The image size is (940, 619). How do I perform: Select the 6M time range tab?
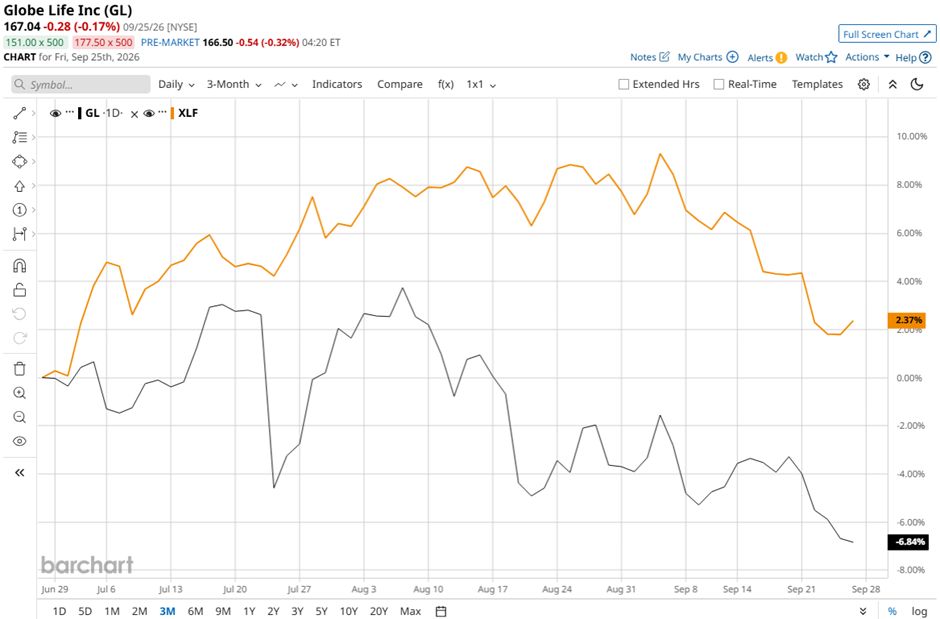[x=195, y=611]
